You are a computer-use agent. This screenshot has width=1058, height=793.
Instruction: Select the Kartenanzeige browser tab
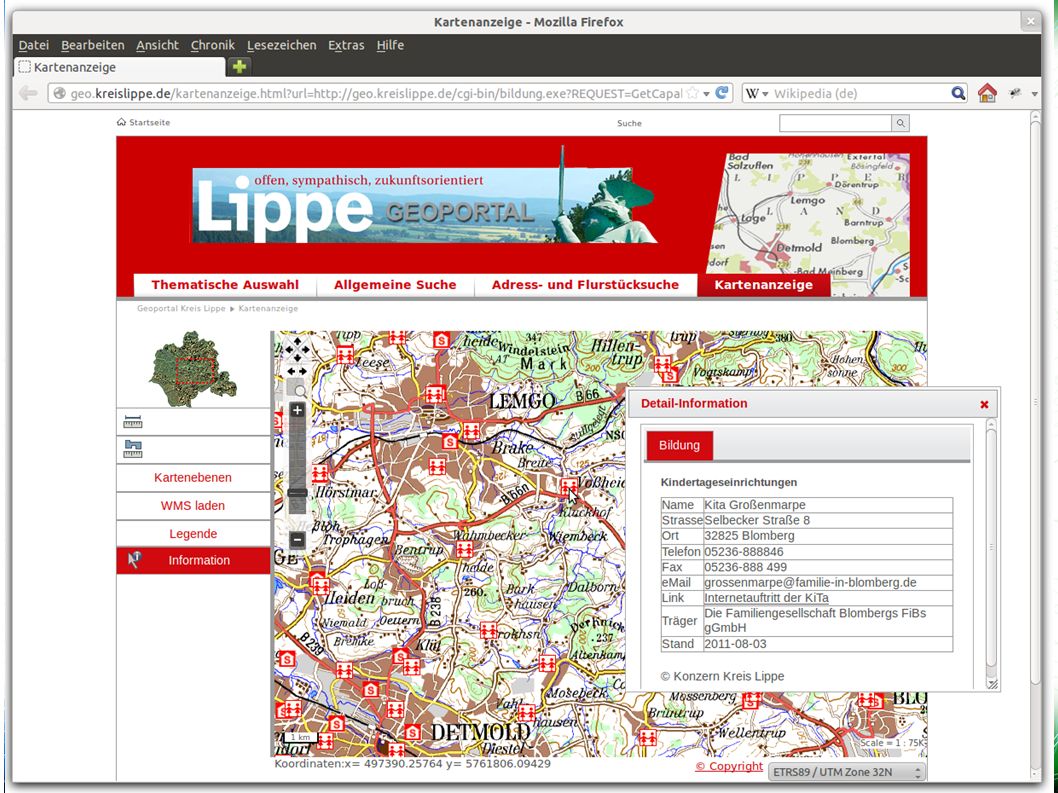(119, 67)
